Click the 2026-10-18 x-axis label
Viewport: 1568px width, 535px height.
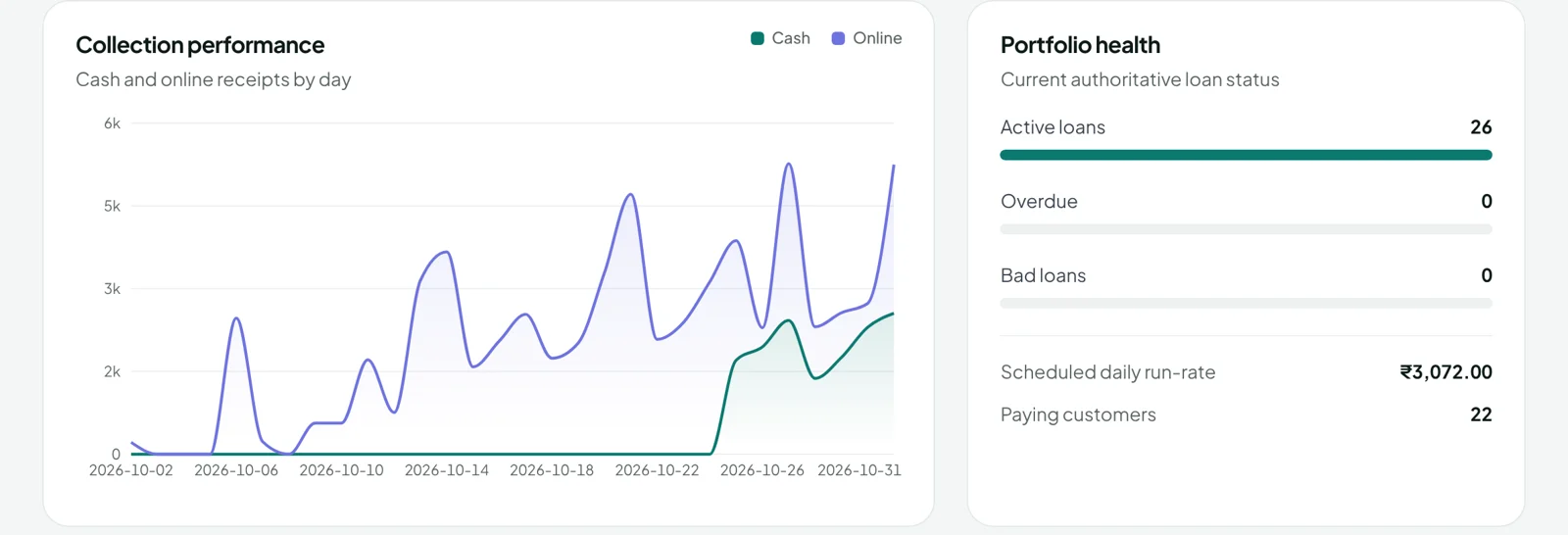pos(552,470)
